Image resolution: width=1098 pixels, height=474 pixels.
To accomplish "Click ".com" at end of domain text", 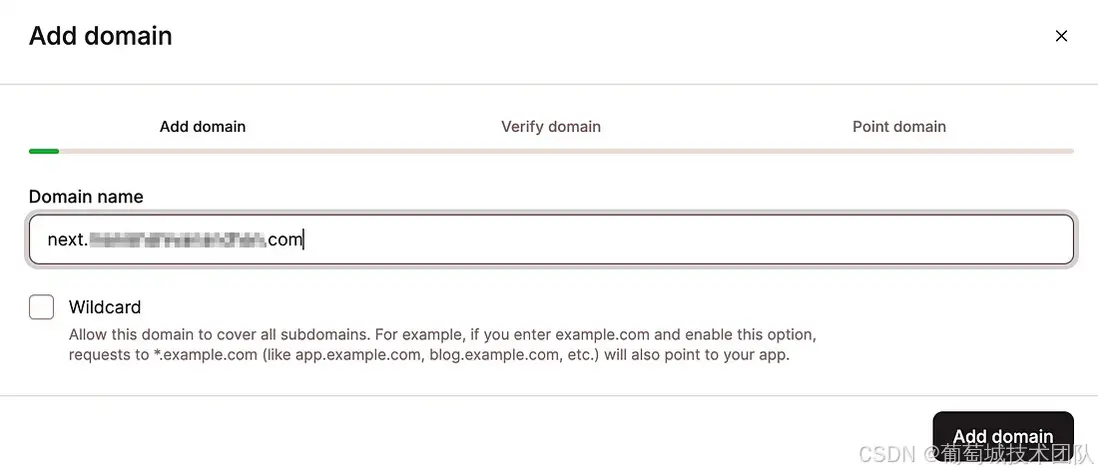I will click(284, 240).
